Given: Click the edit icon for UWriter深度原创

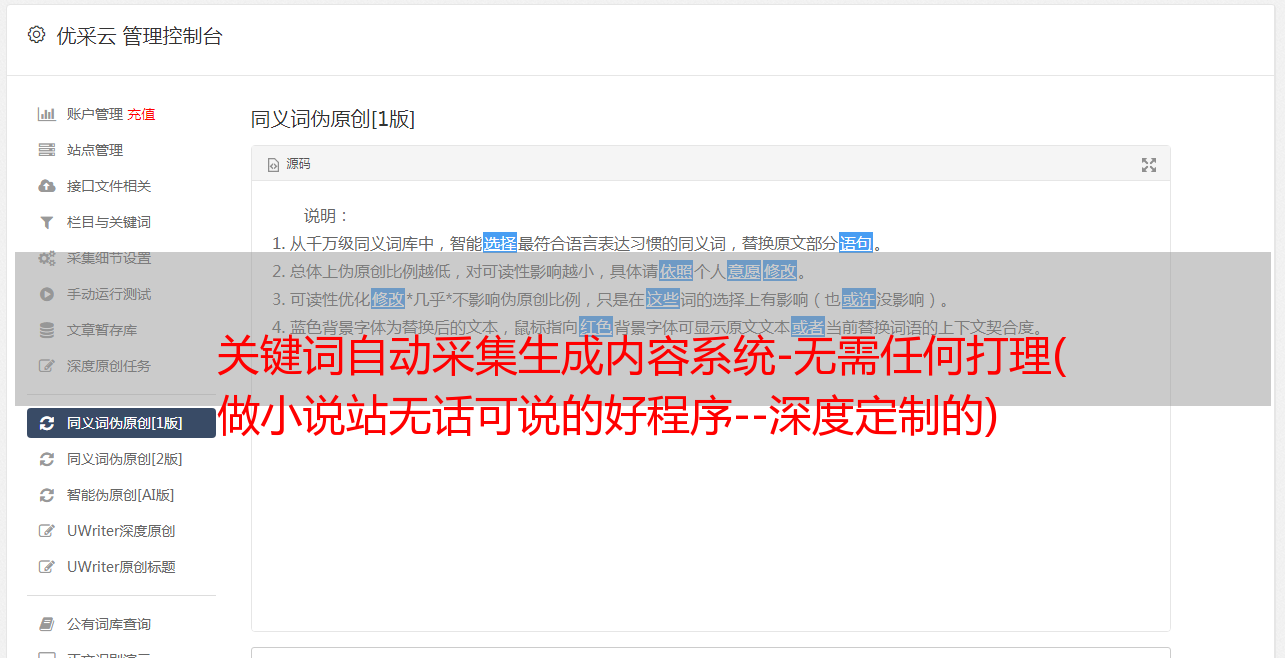Looking at the screenshot, I should (46, 531).
